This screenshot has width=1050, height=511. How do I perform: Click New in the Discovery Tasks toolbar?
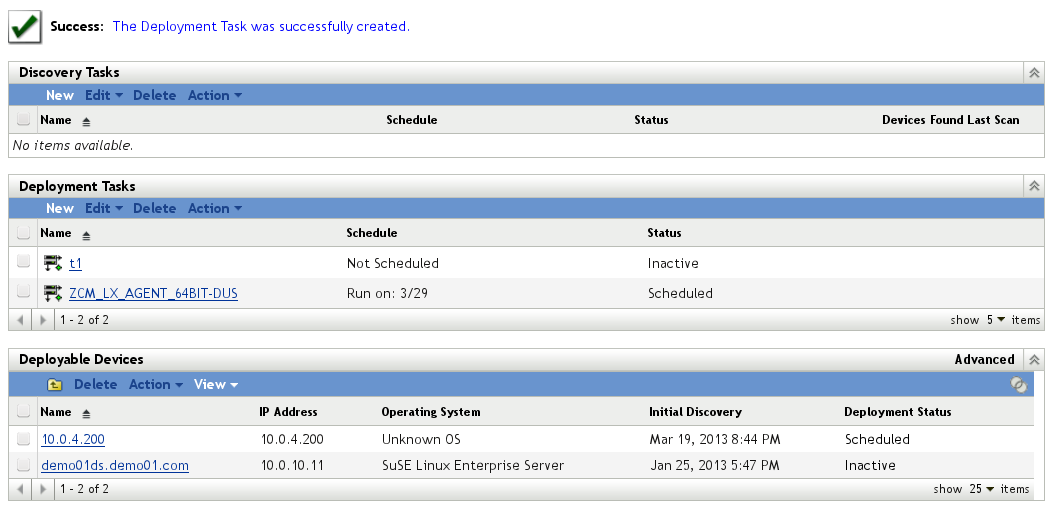coord(60,96)
